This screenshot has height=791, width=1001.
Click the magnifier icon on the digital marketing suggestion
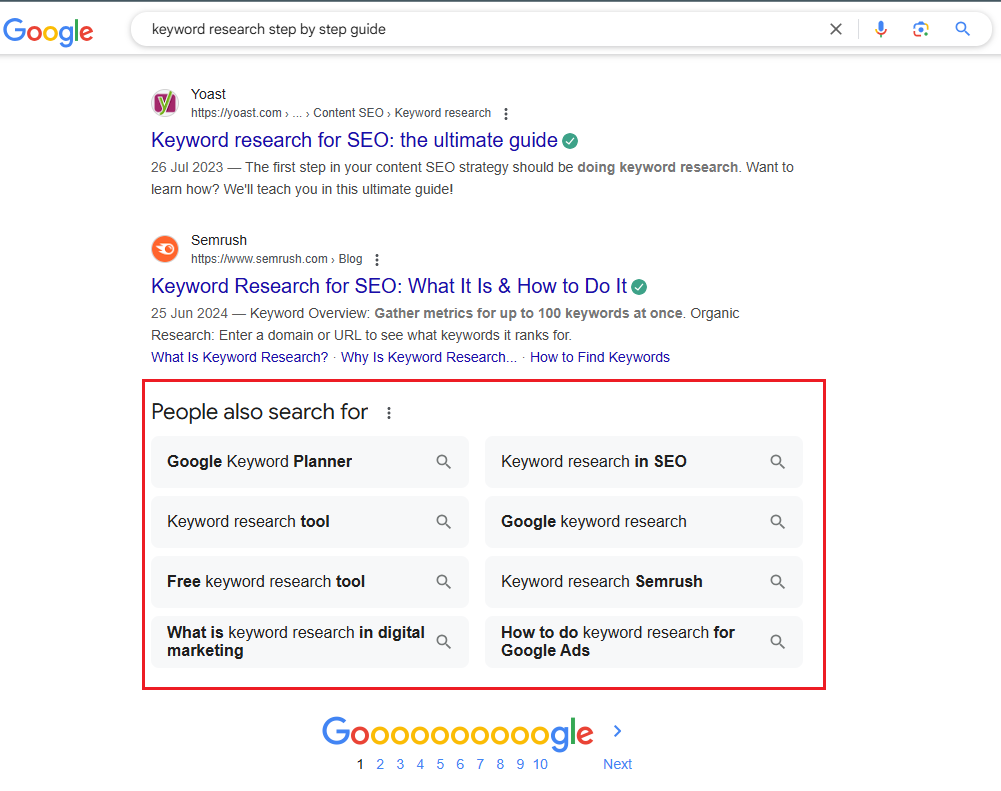point(443,642)
